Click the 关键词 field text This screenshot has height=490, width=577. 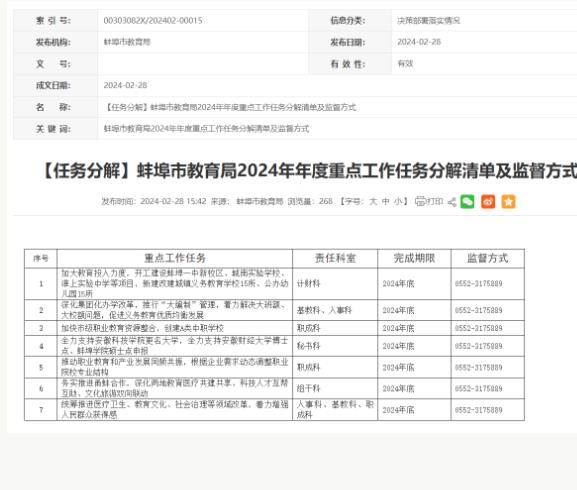point(206,129)
